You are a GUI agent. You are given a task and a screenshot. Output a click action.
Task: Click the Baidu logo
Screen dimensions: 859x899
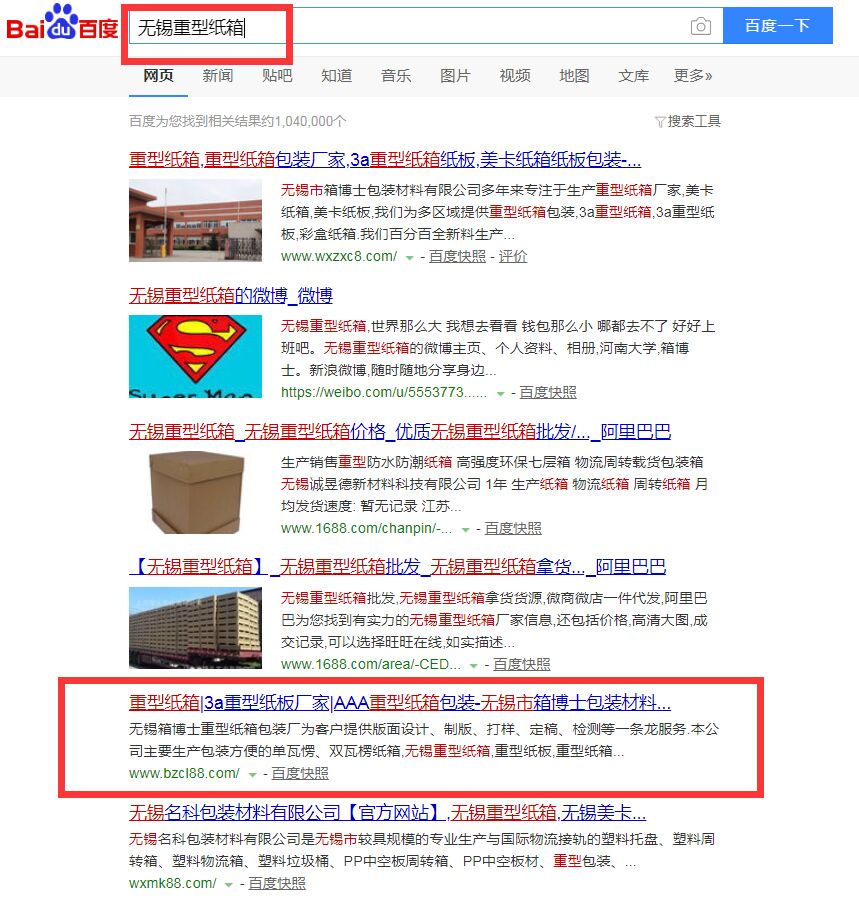62,23
